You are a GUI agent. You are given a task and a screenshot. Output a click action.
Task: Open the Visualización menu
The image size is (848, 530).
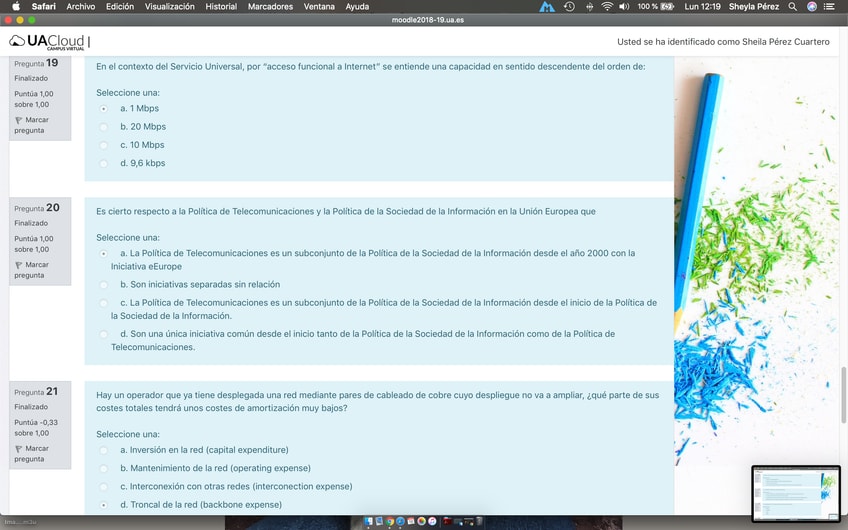[169, 6]
